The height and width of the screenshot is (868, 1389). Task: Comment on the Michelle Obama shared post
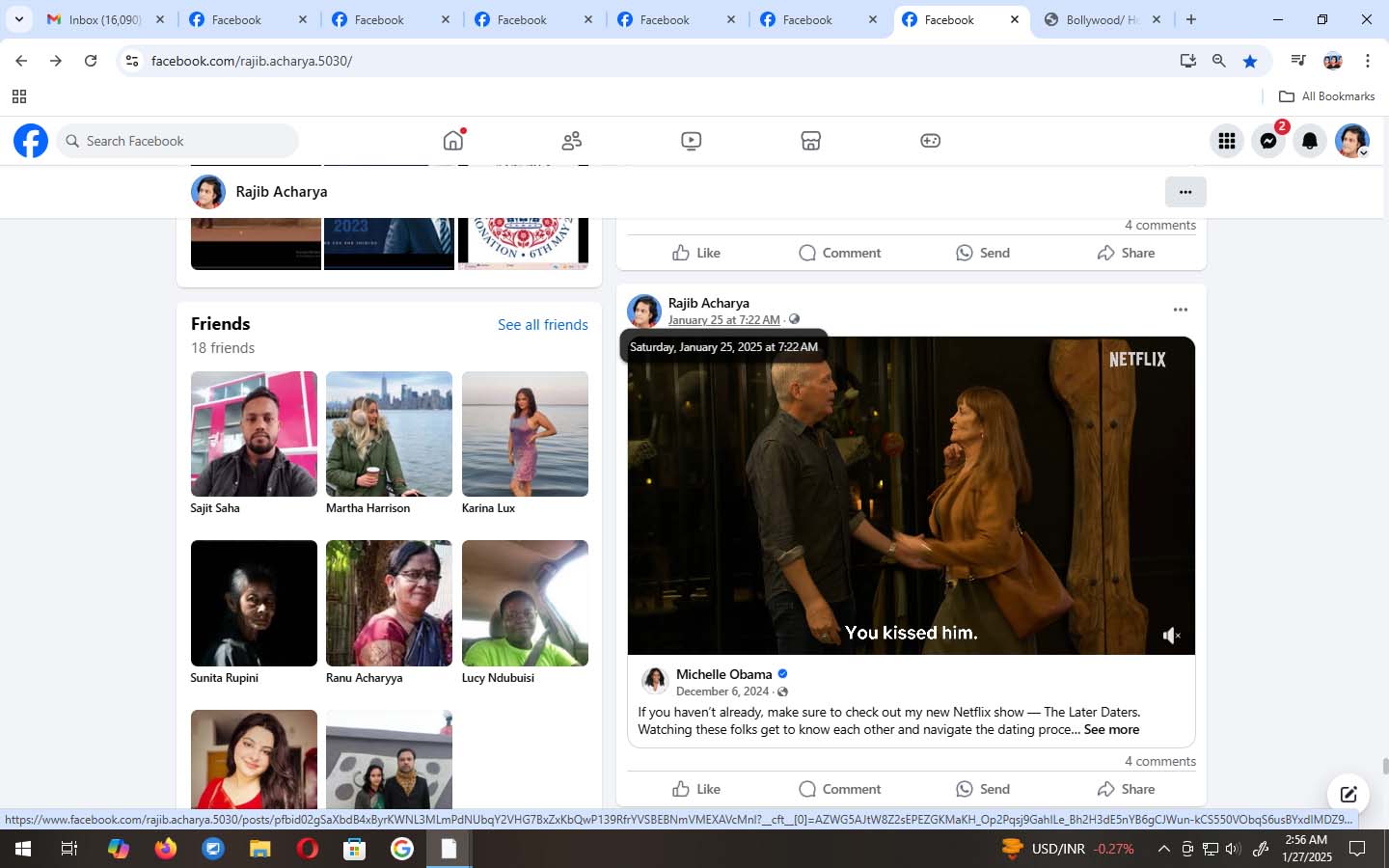[x=840, y=789]
